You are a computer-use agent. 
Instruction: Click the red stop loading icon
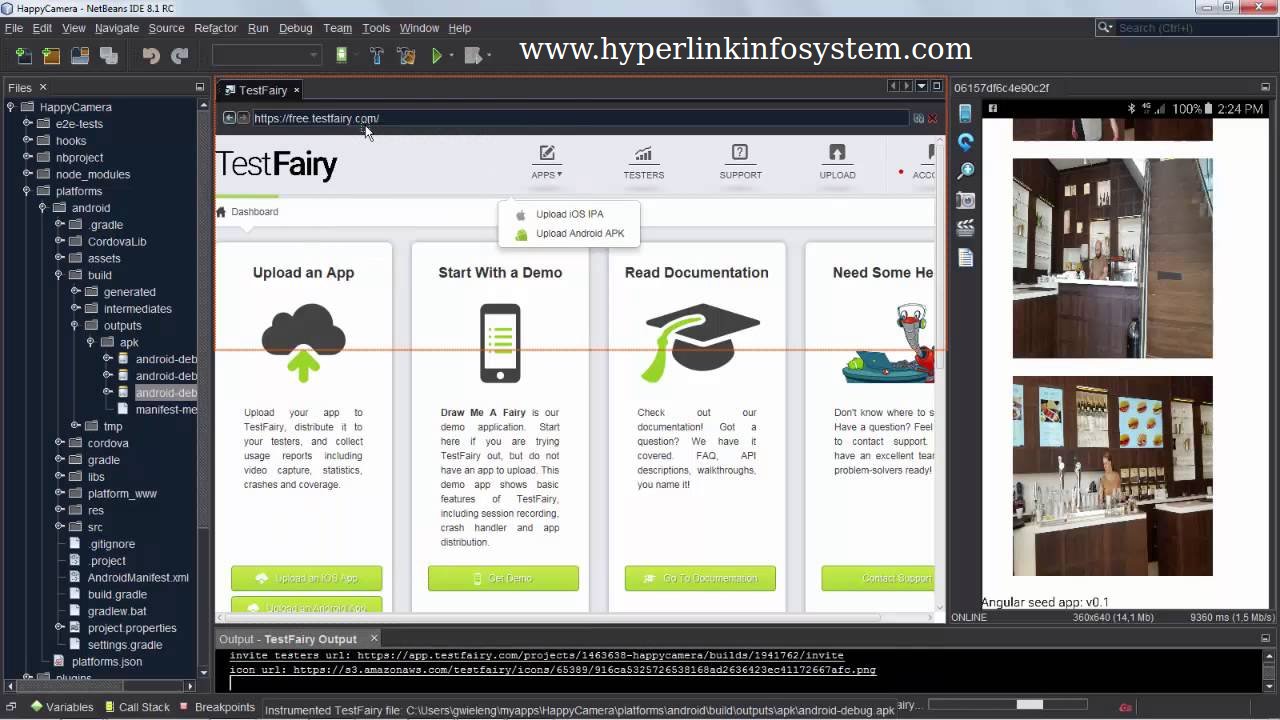(932, 118)
